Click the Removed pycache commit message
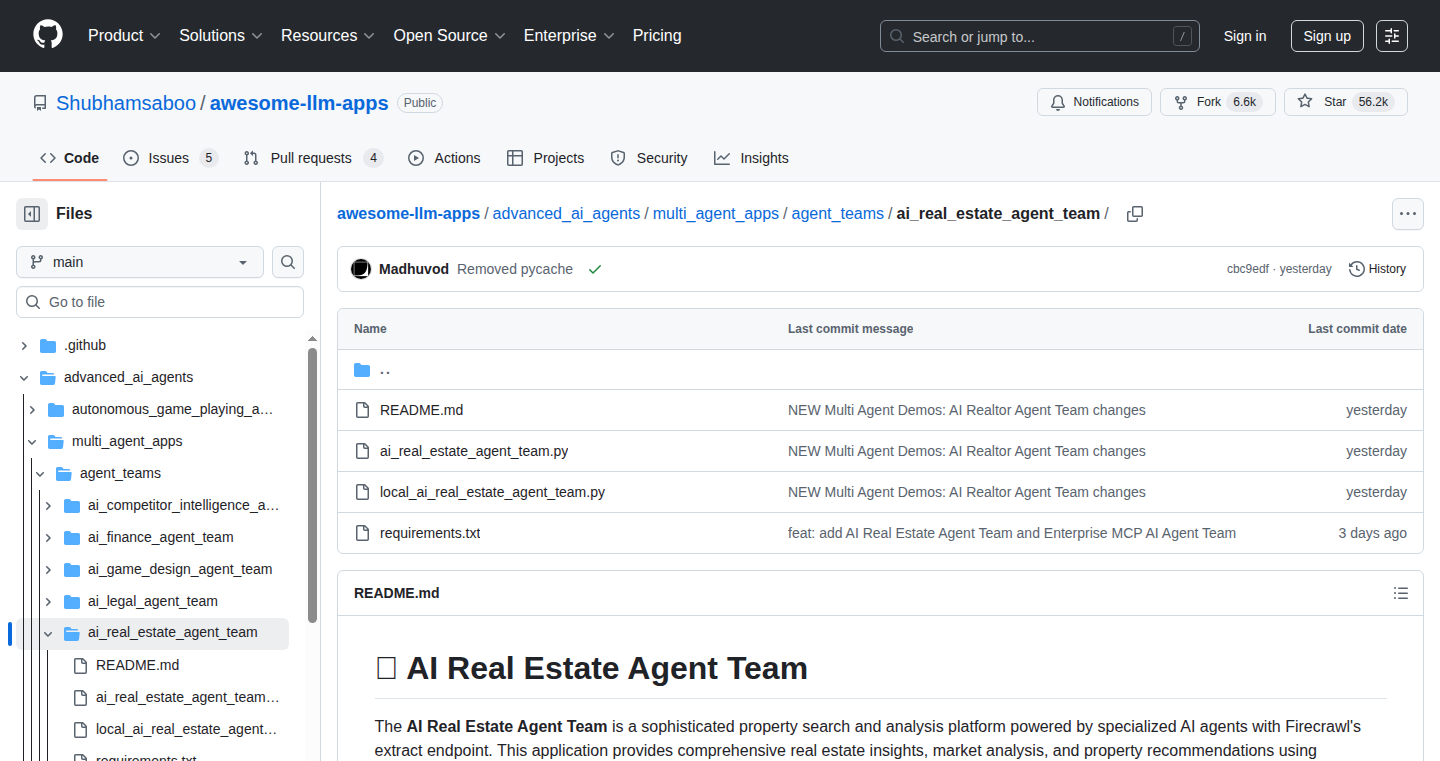Viewport: 1440px width, 761px height. 515,269
